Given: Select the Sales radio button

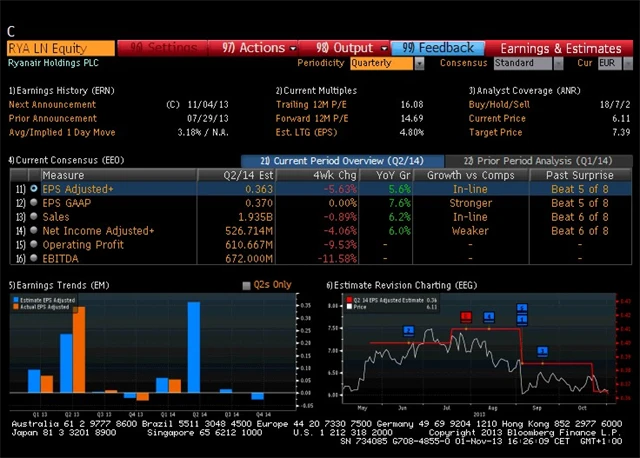Looking at the screenshot, I should [34, 216].
